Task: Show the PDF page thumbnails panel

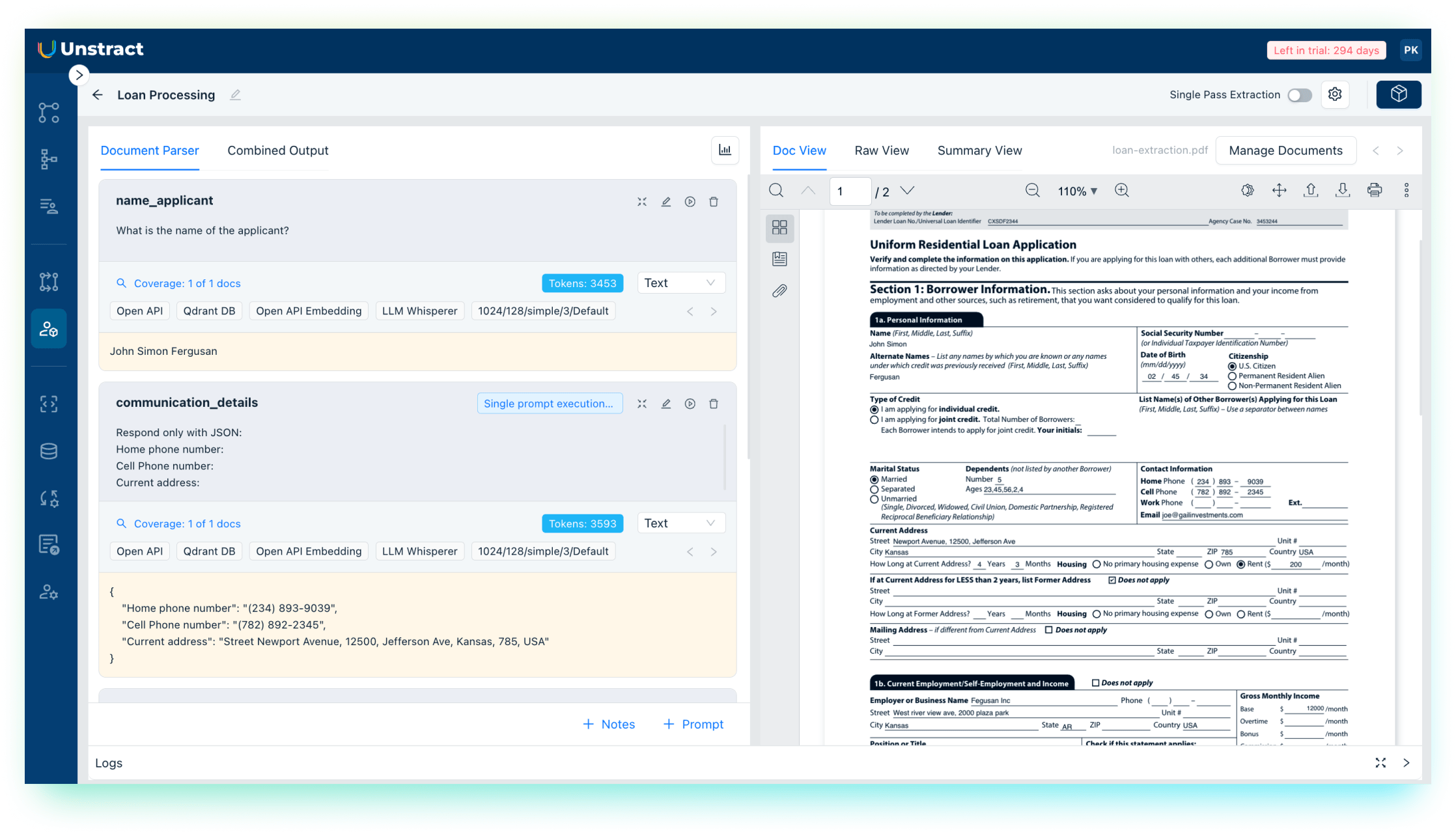Action: coord(779,227)
